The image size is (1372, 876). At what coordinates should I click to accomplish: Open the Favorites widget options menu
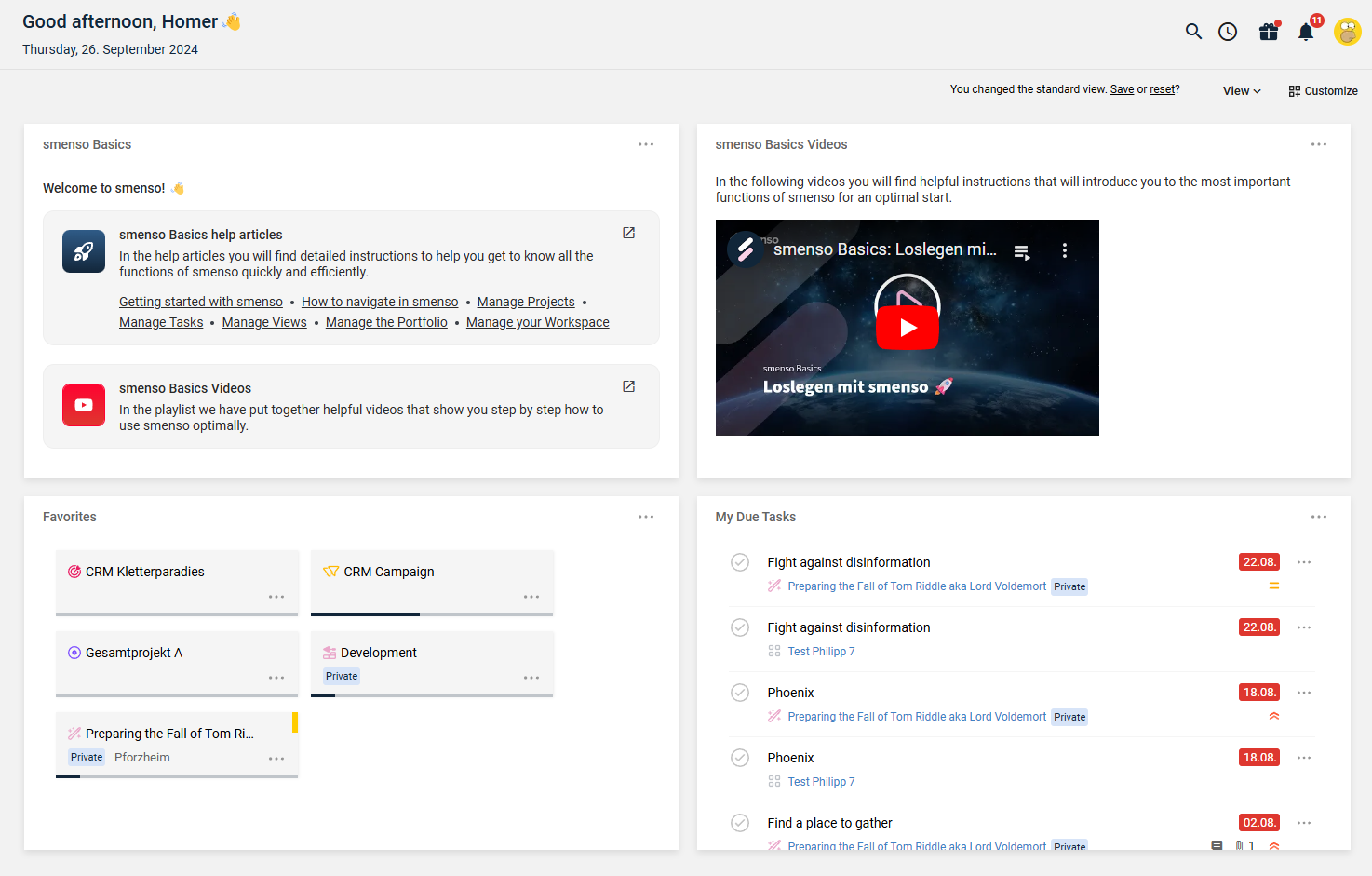(x=646, y=517)
